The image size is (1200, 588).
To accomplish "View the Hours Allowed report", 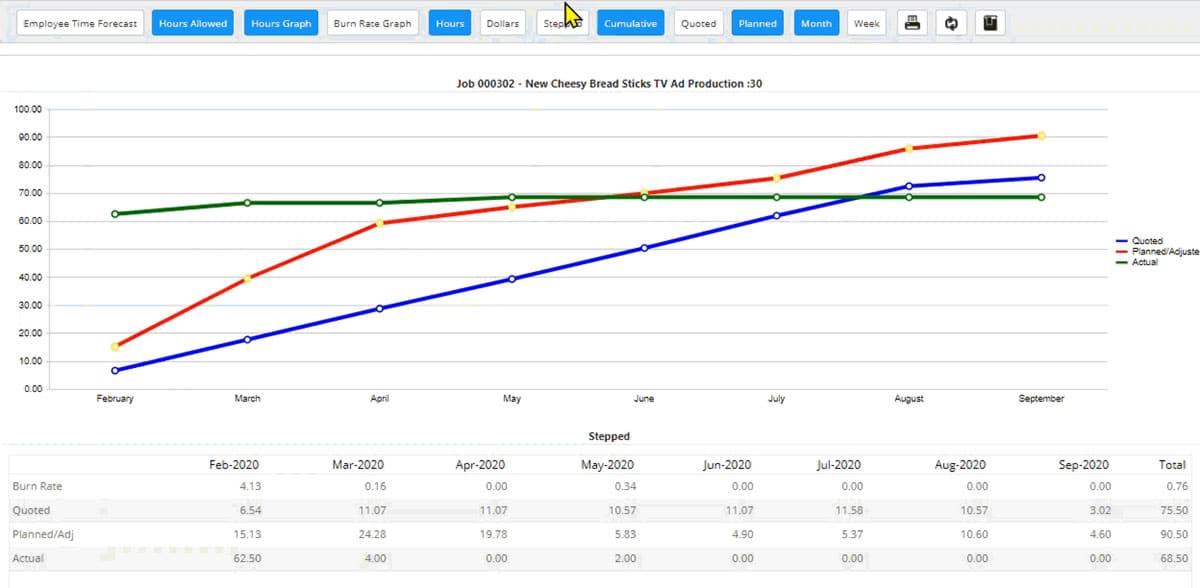I will pyautogui.click(x=192, y=22).
